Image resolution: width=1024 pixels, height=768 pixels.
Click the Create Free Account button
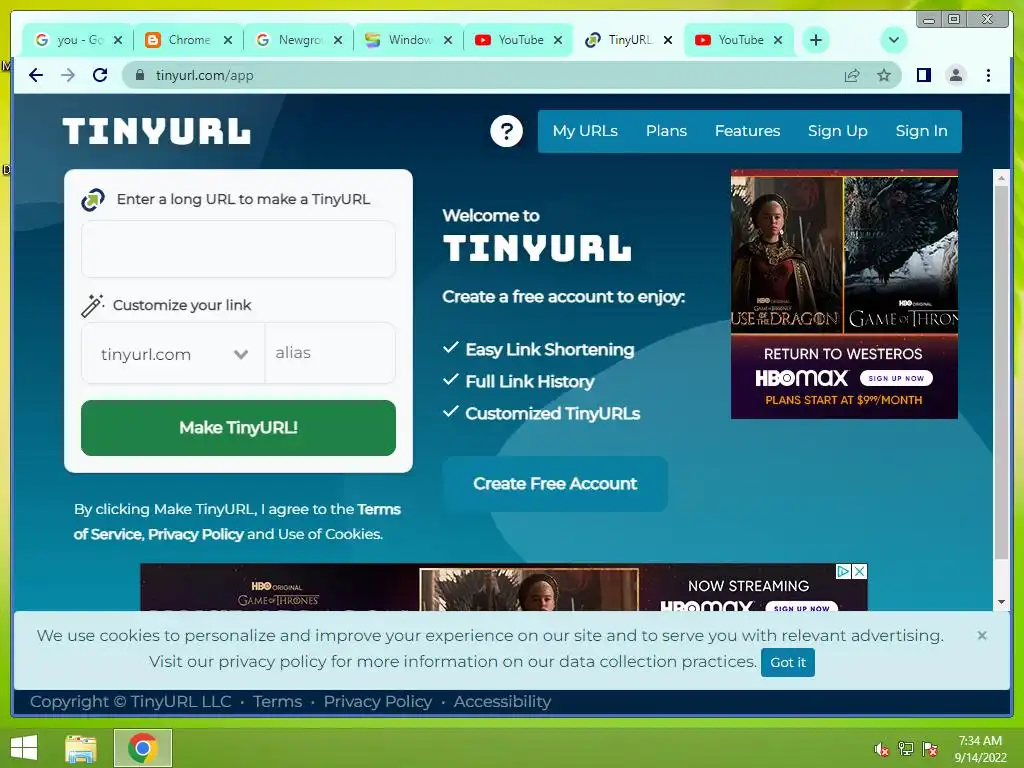click(x=555, y=484)
